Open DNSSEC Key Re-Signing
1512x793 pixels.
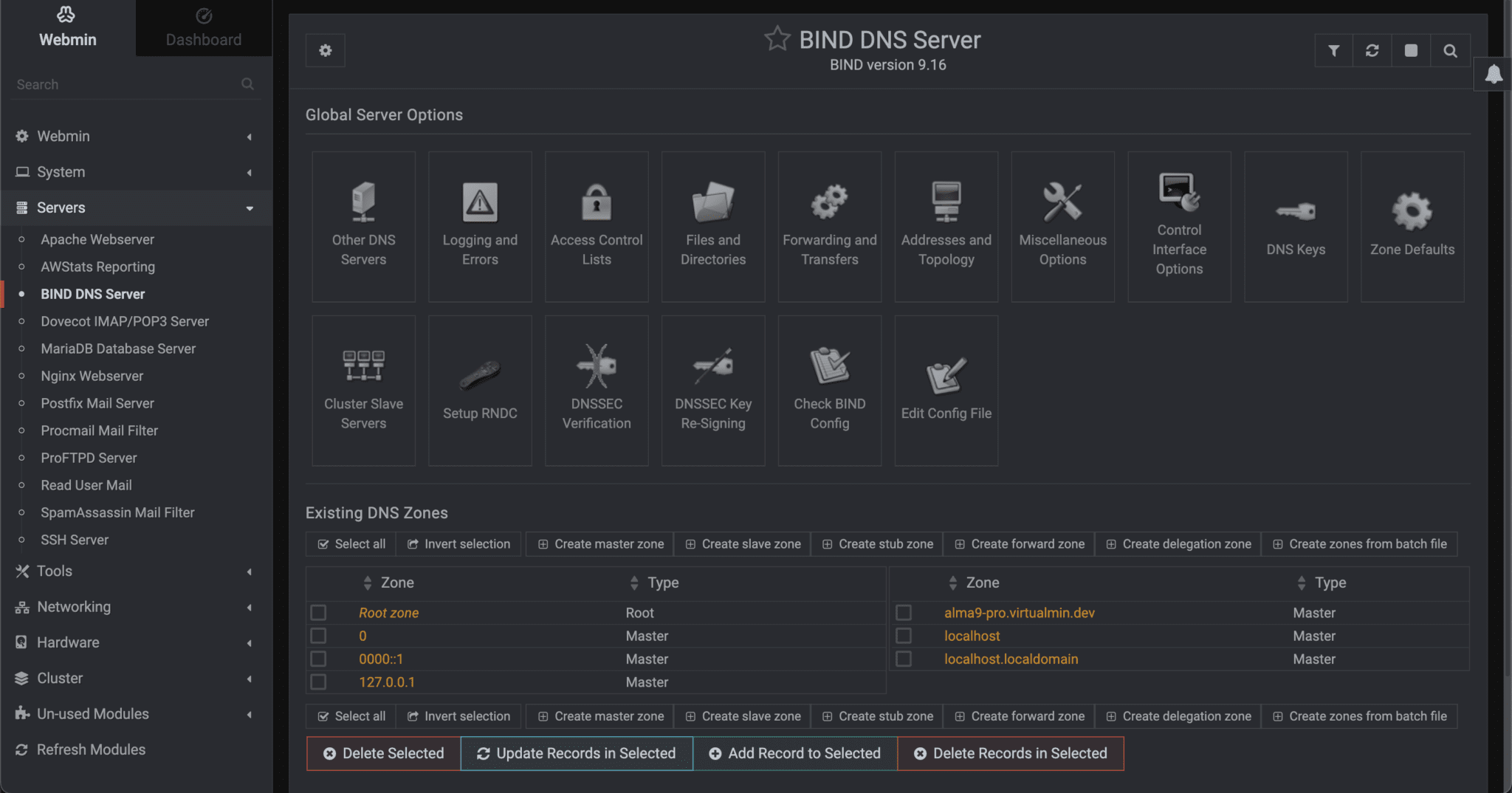pos(713,391)
